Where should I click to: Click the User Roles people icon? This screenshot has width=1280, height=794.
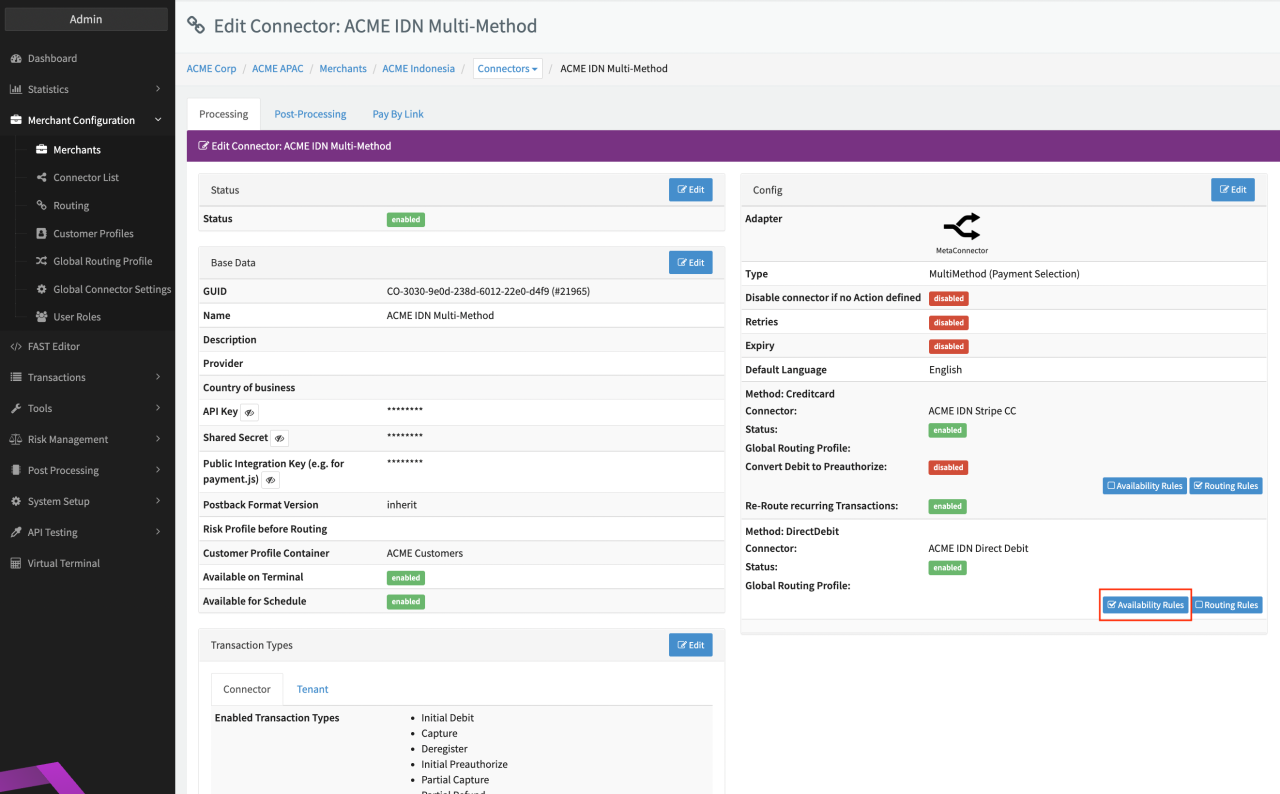click(x=41, y=317)
